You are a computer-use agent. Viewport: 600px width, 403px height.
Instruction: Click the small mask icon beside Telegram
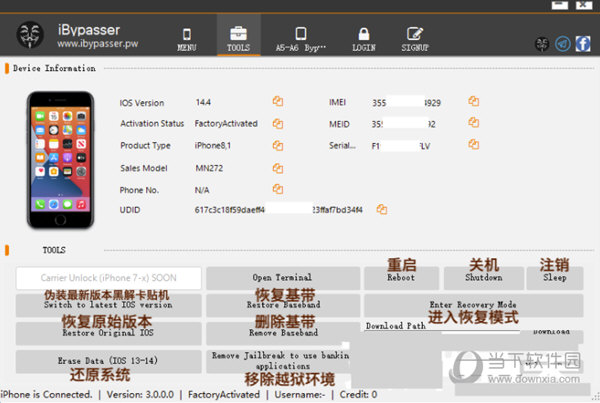tap(542, 44)
